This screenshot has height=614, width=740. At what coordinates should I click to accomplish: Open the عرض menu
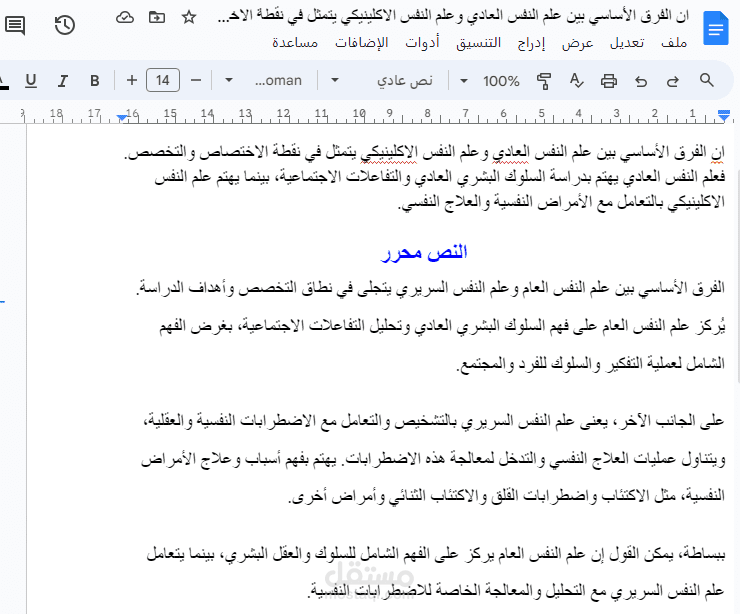pyautogui.click(x=578, y=43)
